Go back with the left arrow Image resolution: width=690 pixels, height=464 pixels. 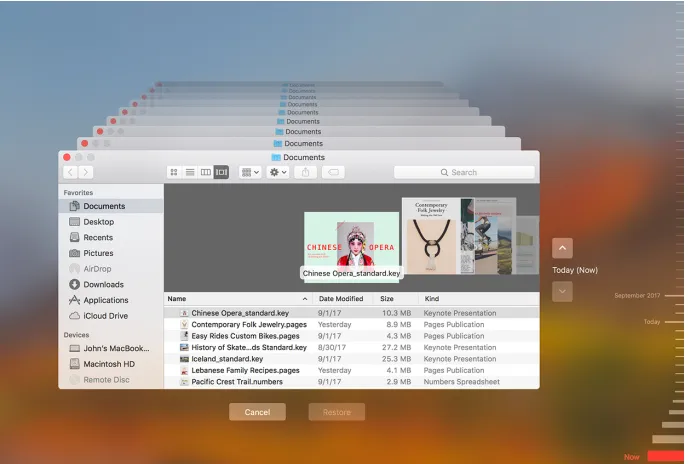pyautogui.click(x=70, y=172)
